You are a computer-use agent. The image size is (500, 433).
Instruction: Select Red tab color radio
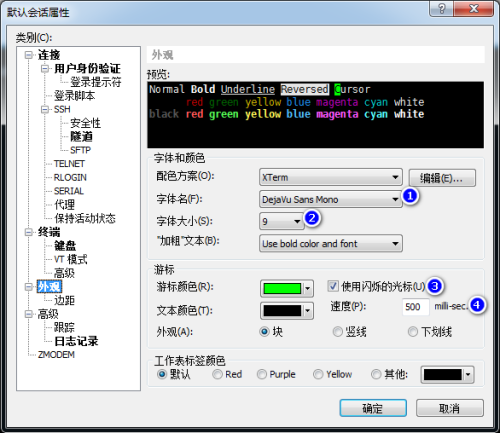point(217,374)
